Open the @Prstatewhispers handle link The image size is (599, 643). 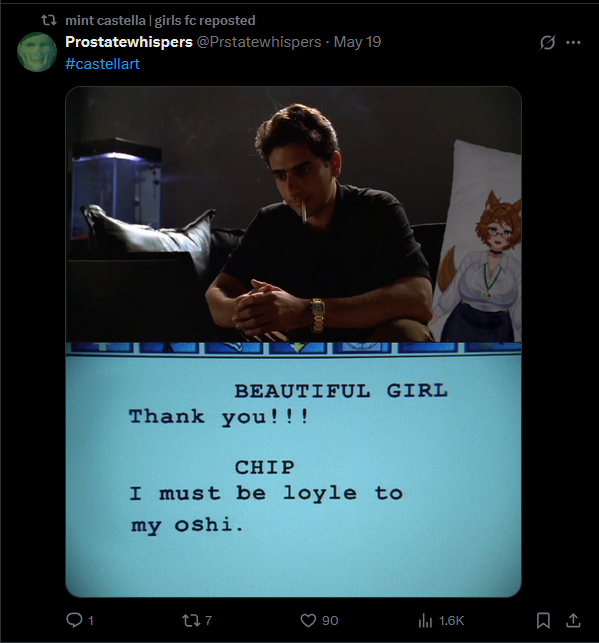tap(259, 42)
